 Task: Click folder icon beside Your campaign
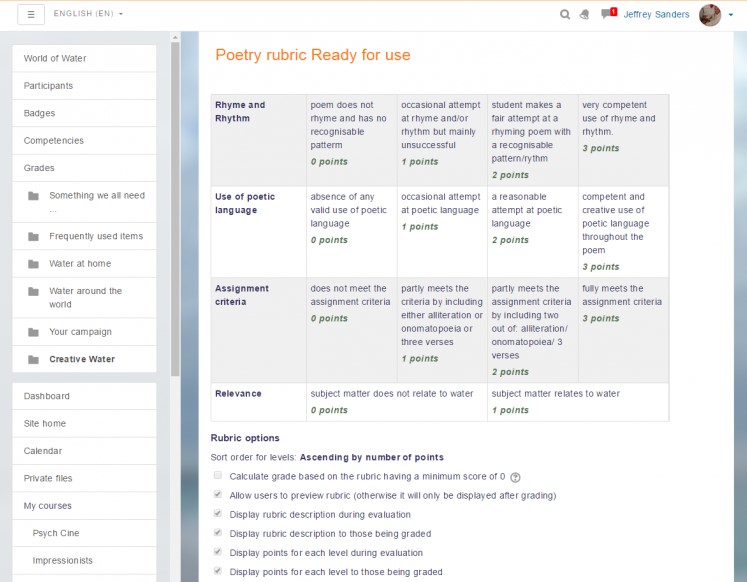[x=33, y=332]
